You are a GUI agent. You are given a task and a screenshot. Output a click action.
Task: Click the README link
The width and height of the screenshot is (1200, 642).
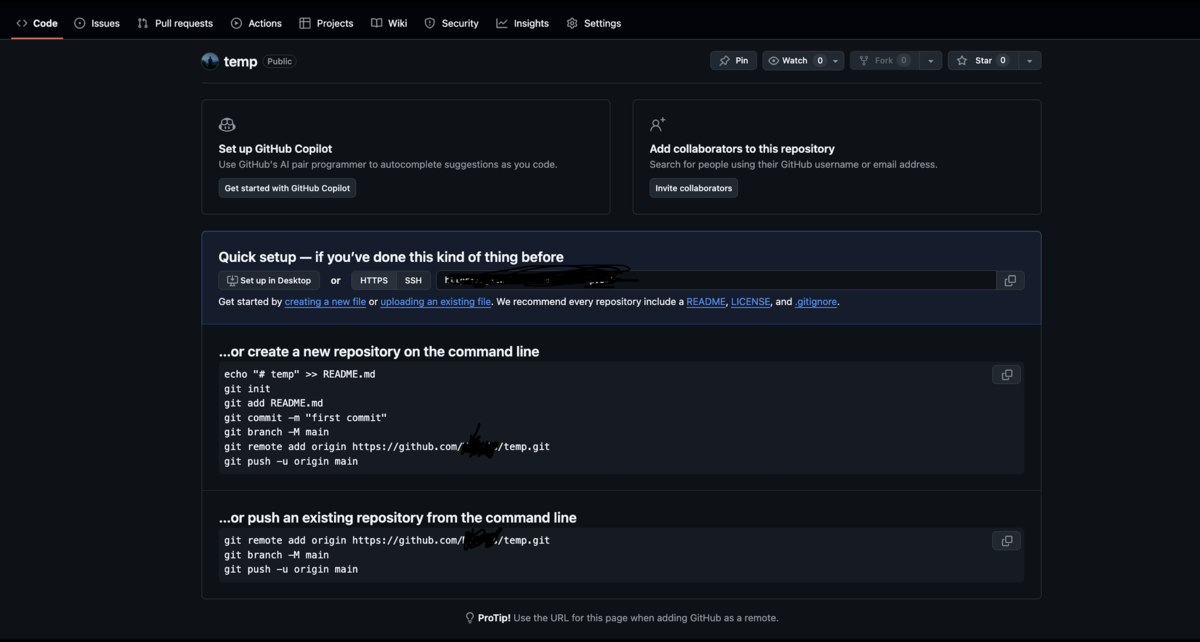click(x=706, y=302)
